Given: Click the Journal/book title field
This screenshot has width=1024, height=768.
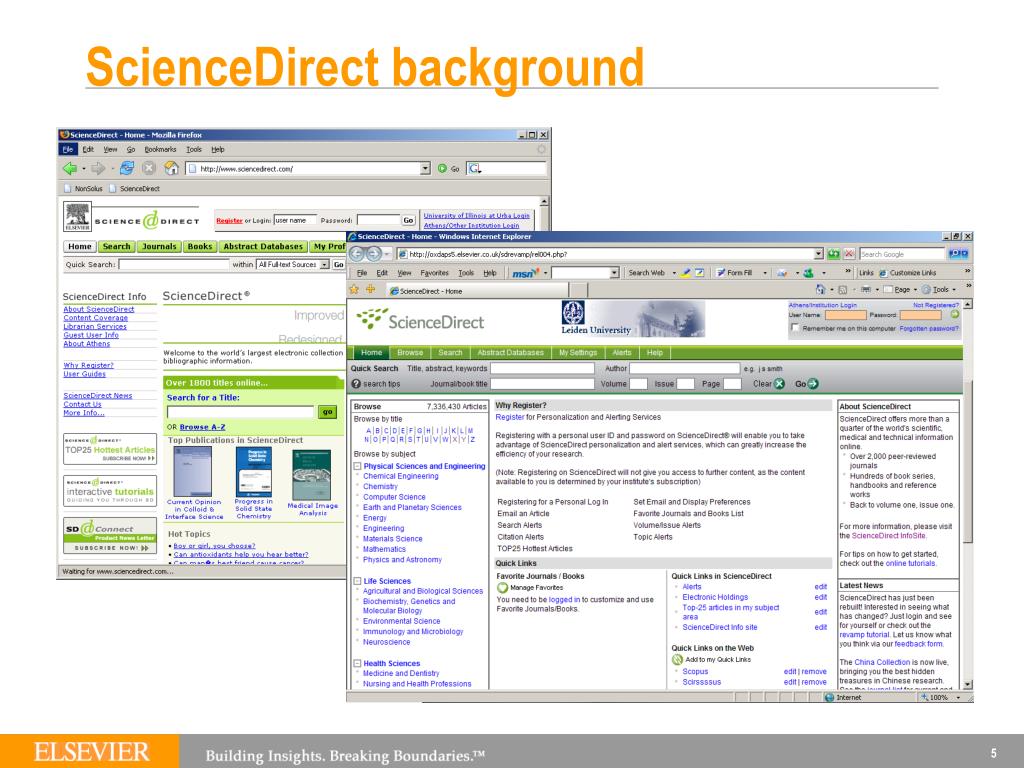Looking at the screenshot, I should (542, 384).
